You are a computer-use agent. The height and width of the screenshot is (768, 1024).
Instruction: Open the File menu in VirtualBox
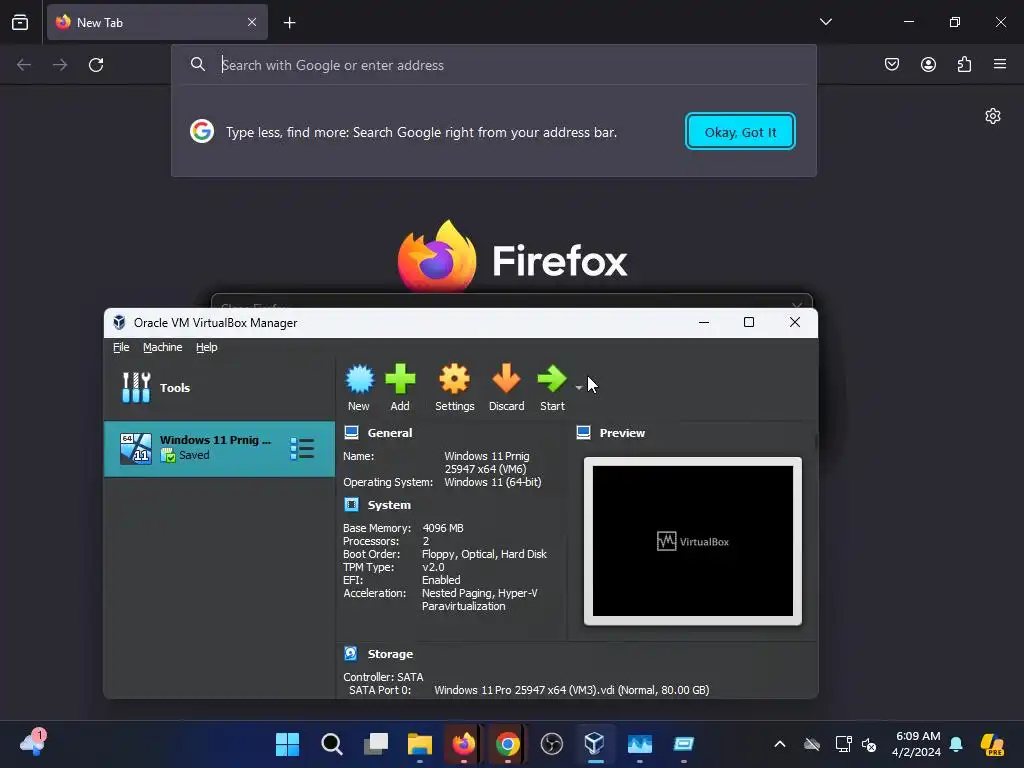(121, 347)
